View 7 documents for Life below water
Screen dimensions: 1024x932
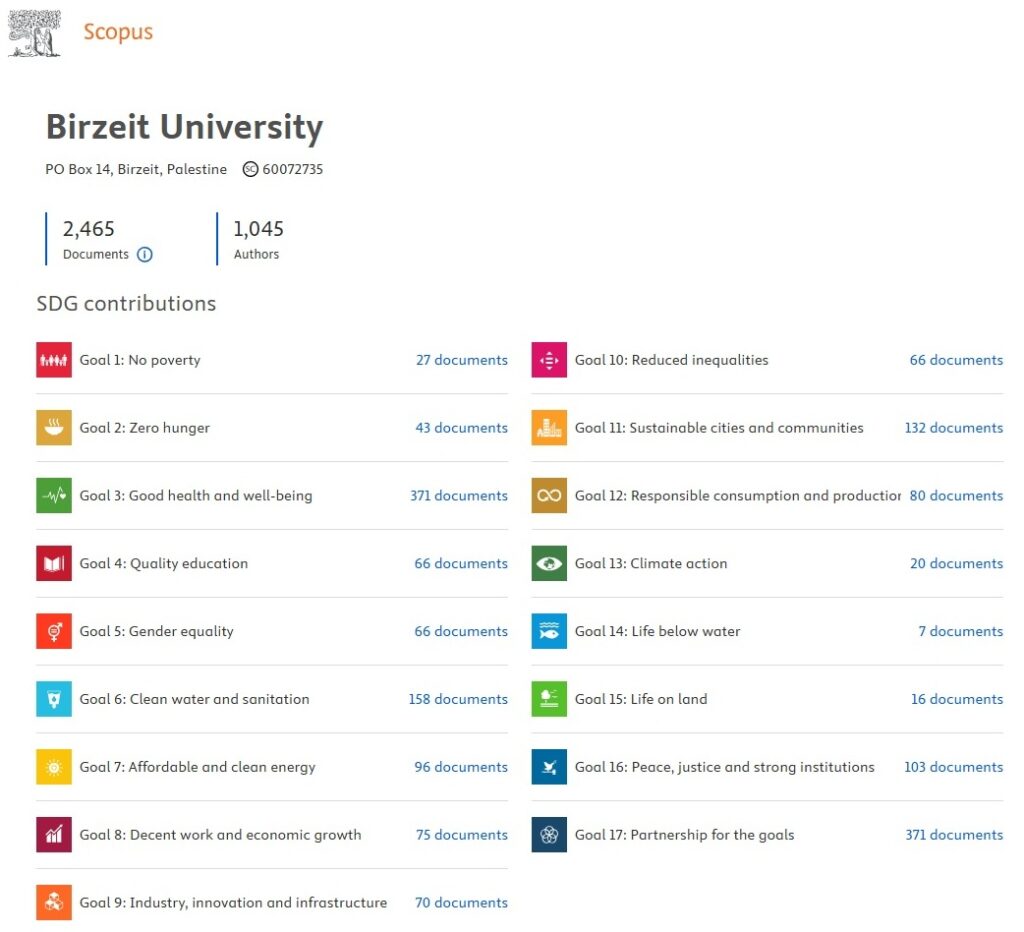960,632
